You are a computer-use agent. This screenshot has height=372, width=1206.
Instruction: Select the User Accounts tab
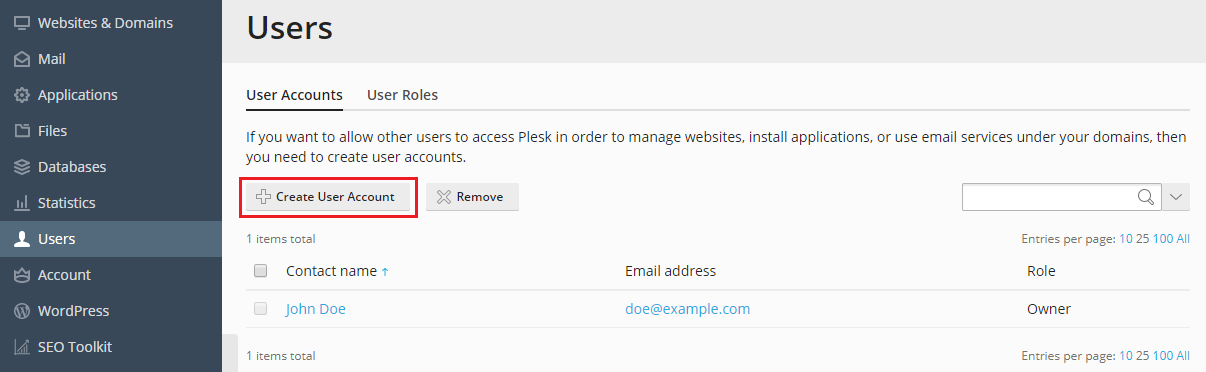point(294,95)
